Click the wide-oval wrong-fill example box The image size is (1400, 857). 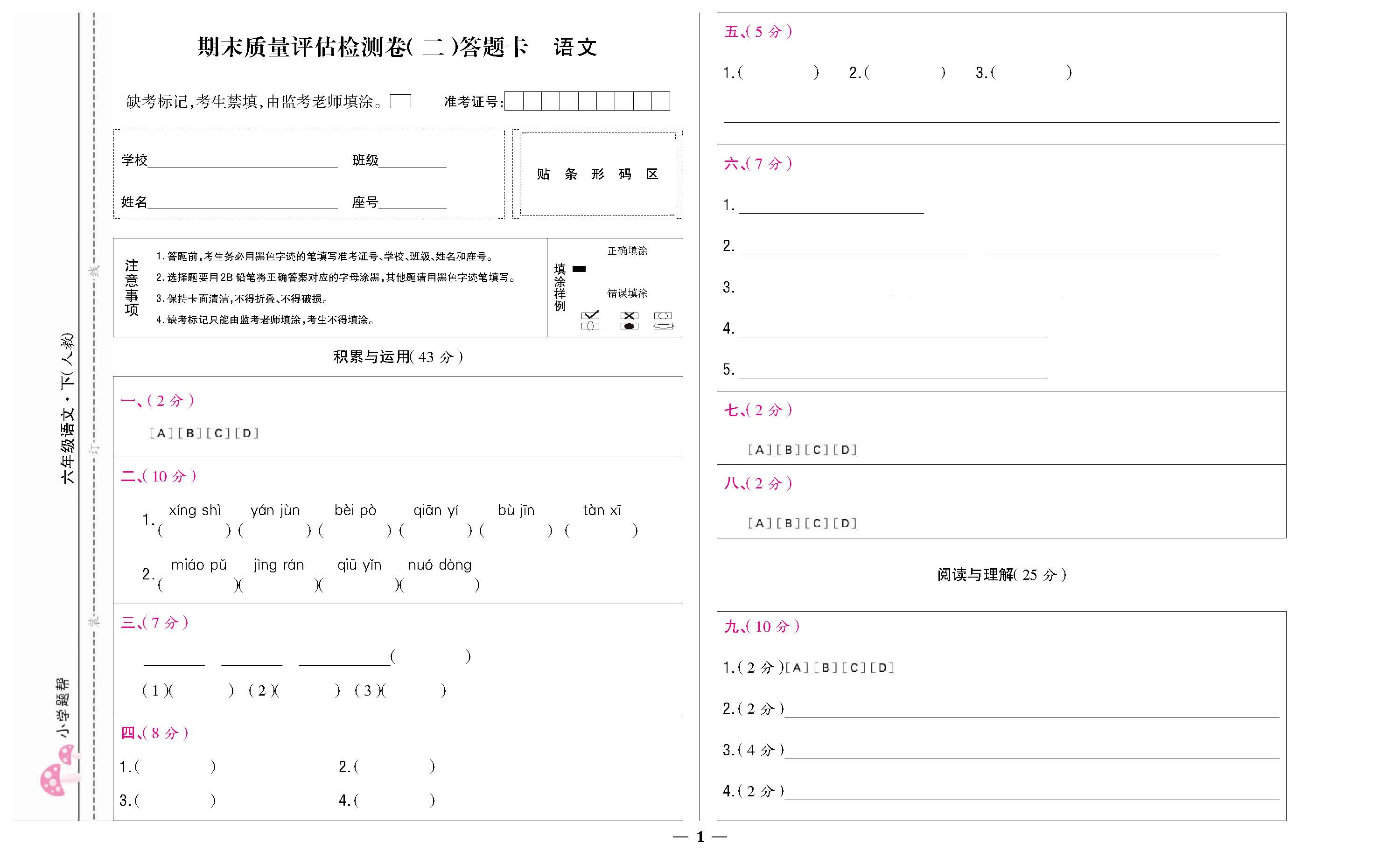click(664, 326)
